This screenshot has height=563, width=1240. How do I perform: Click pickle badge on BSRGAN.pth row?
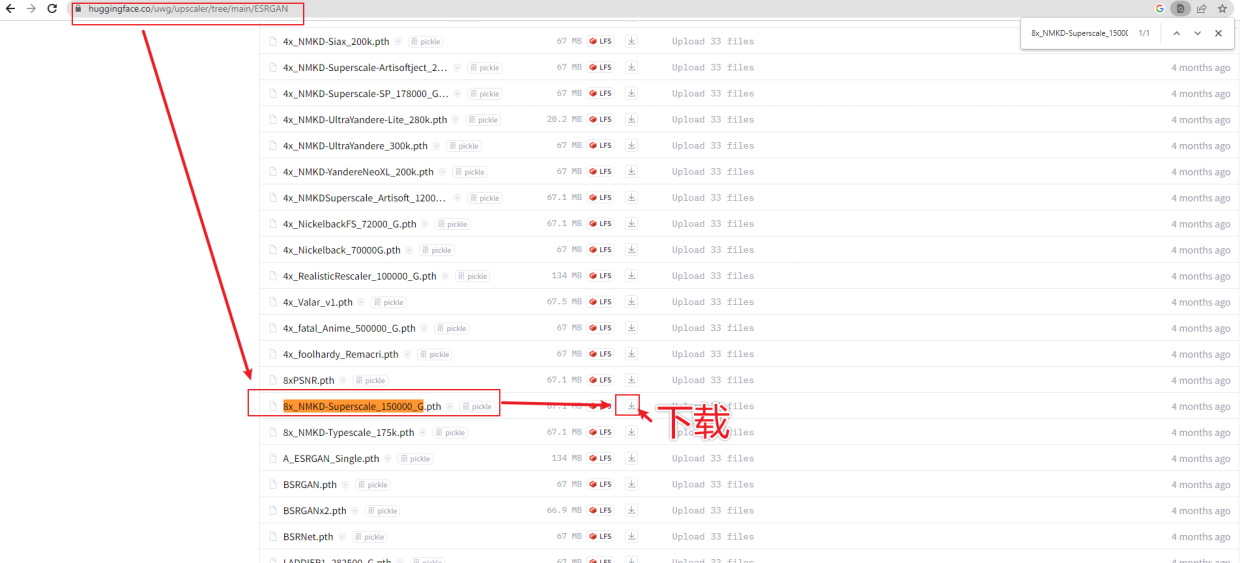pos(373,485)
